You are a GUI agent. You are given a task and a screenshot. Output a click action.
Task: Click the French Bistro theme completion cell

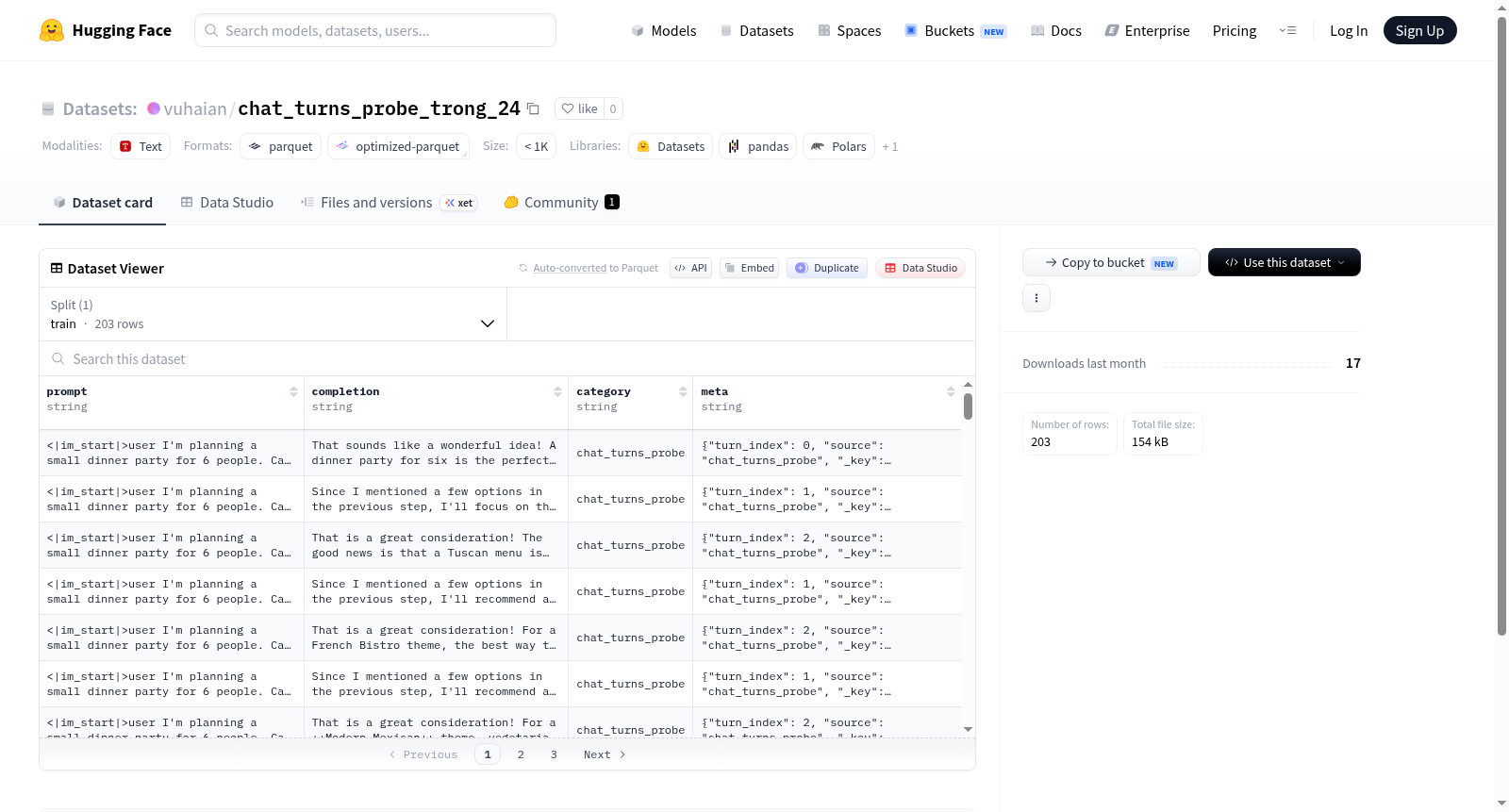(x=436, y=638)
